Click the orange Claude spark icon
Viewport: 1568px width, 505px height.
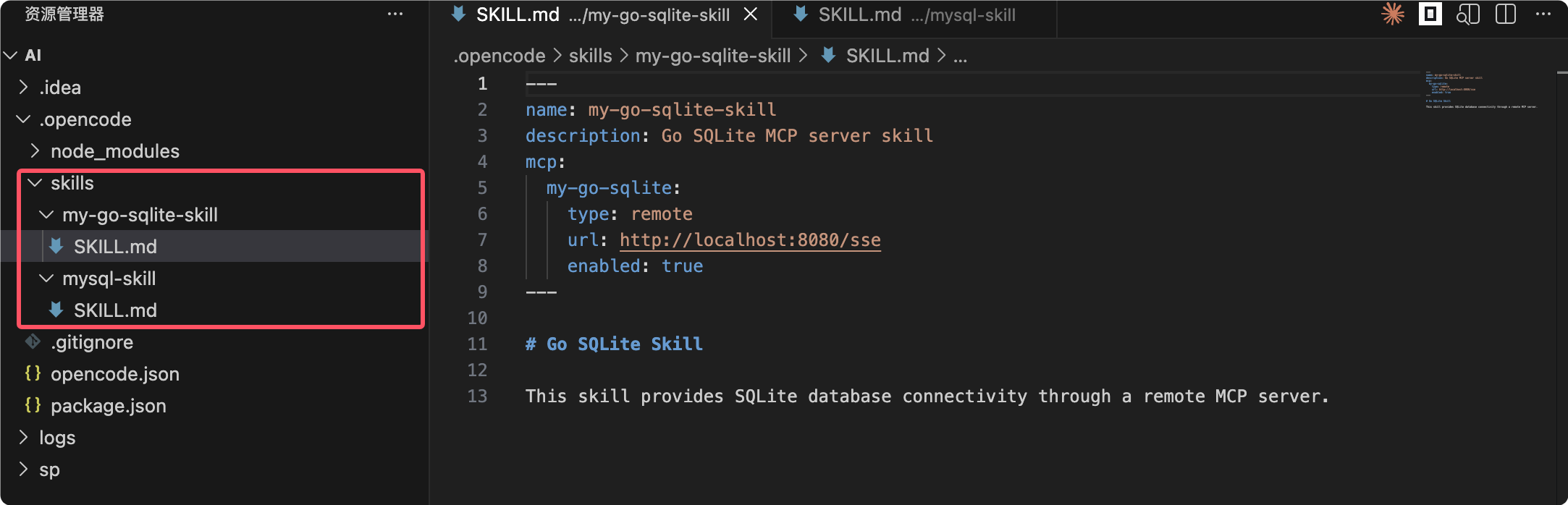[x=1393, y=14]
